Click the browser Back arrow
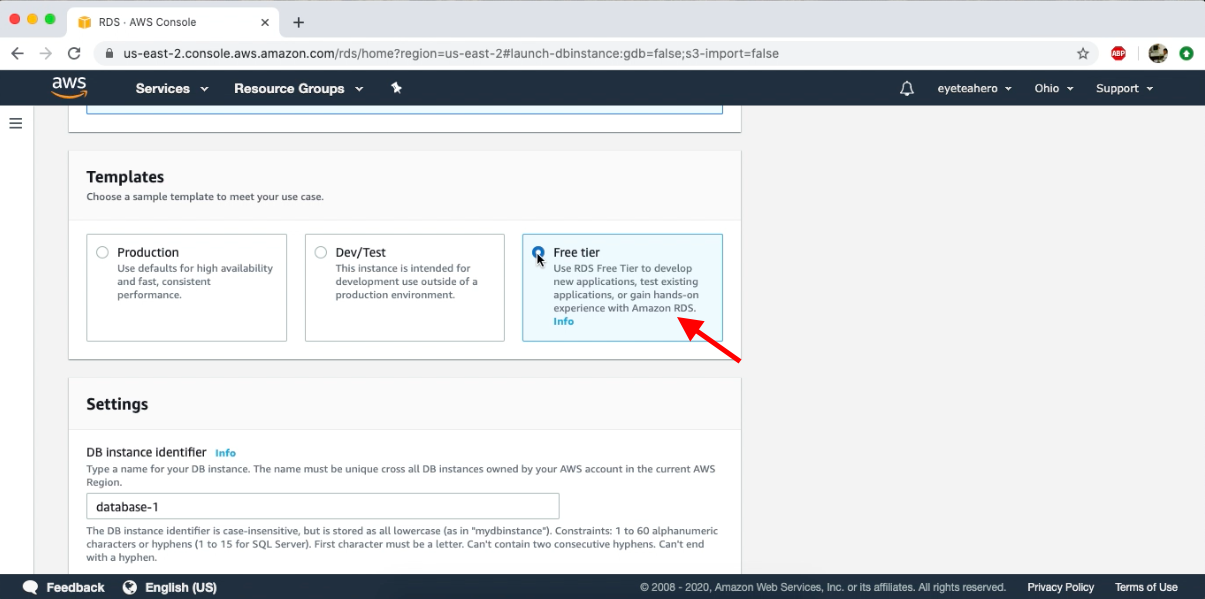Image resolution: width=1205 pixels, height=599 pixels. pyautogui.click(x=17, y=53)
